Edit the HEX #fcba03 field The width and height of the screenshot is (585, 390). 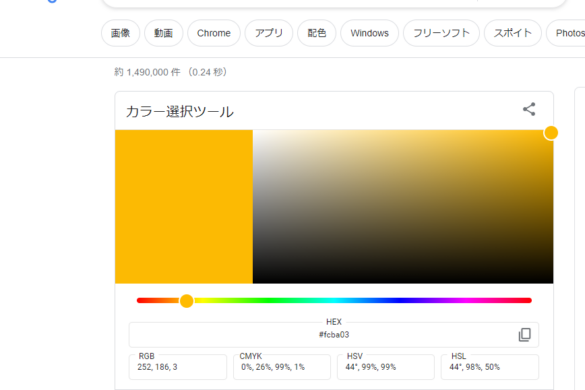pyautogui.click(x=334, y=335)
